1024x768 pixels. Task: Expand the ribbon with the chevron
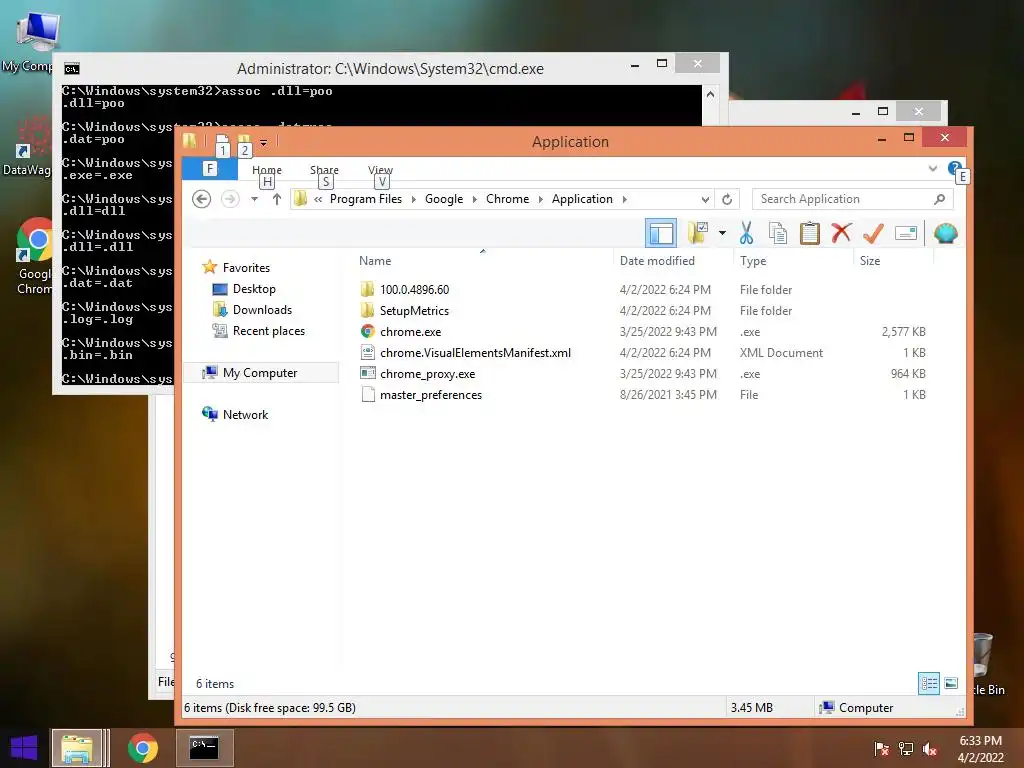(933, 168)
